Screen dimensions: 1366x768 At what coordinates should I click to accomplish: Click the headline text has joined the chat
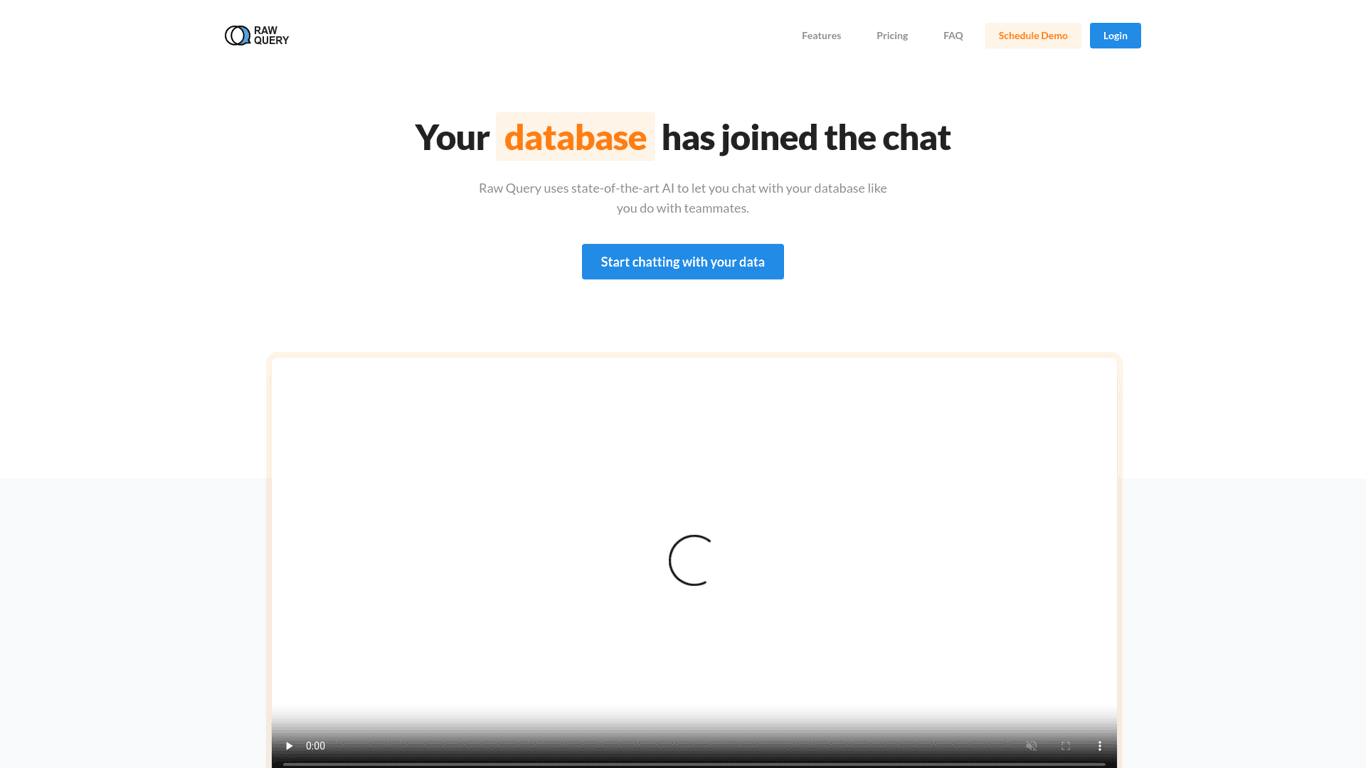coord(806,137)
